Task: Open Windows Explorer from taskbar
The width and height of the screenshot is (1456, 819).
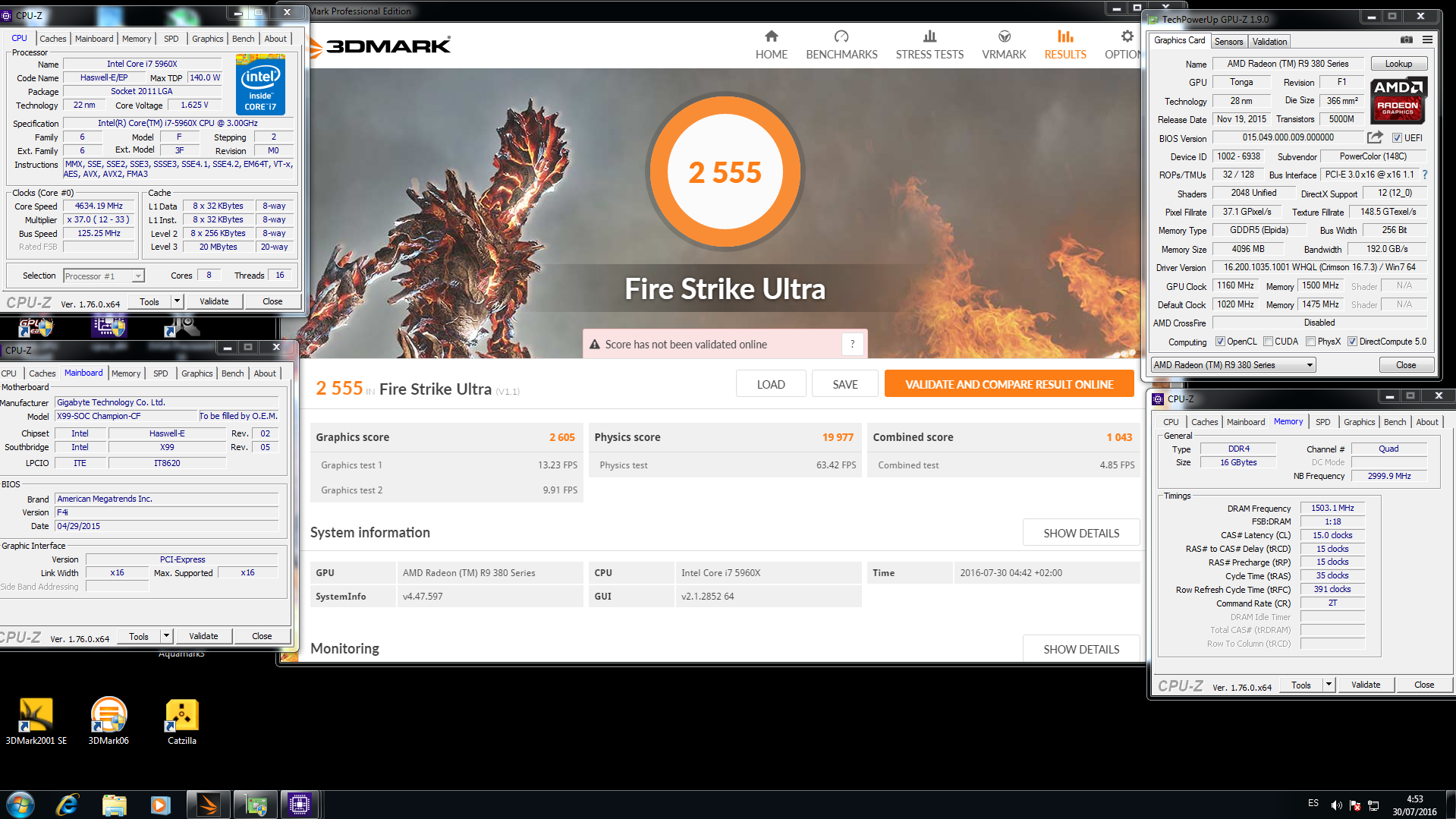Action: (114, 805)
